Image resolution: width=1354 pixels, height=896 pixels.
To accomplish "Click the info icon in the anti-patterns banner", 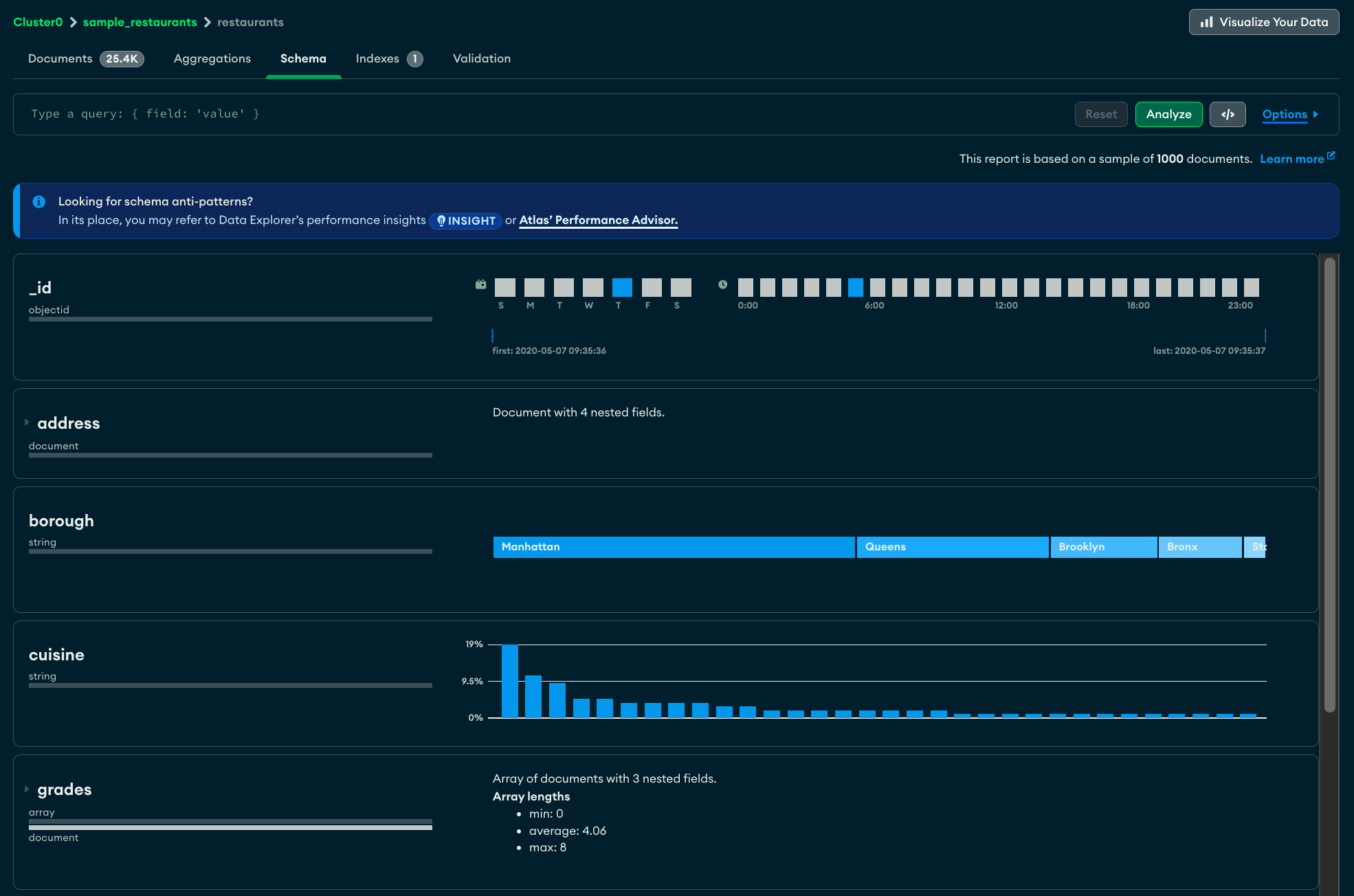I will [39, 201].
